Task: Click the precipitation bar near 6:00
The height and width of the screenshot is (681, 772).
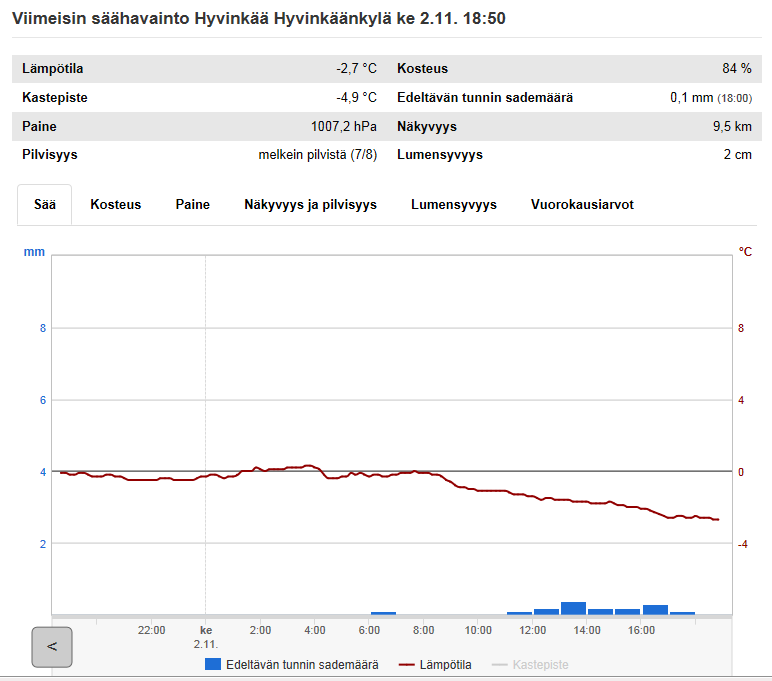Action: pos(383,612)
